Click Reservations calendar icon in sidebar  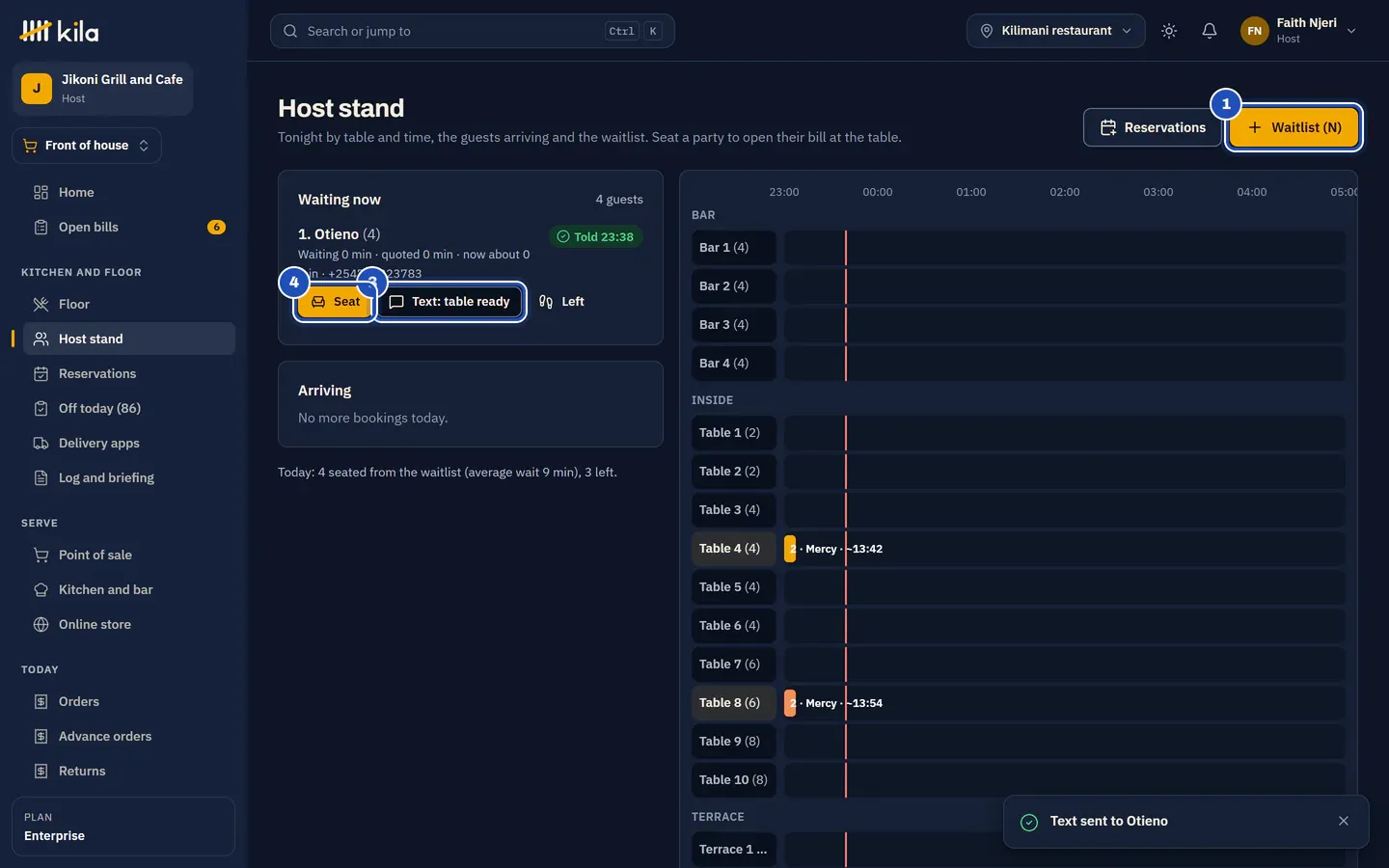point(41,373)
